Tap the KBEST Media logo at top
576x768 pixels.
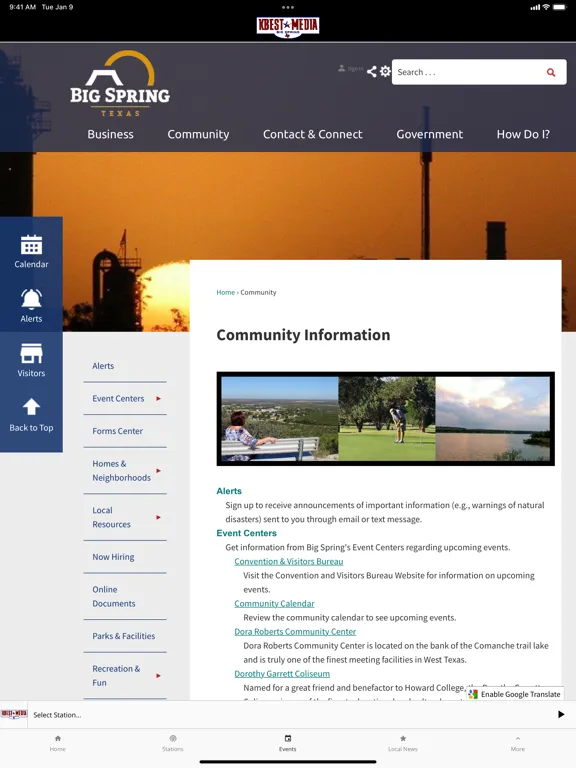click(288, 26)
